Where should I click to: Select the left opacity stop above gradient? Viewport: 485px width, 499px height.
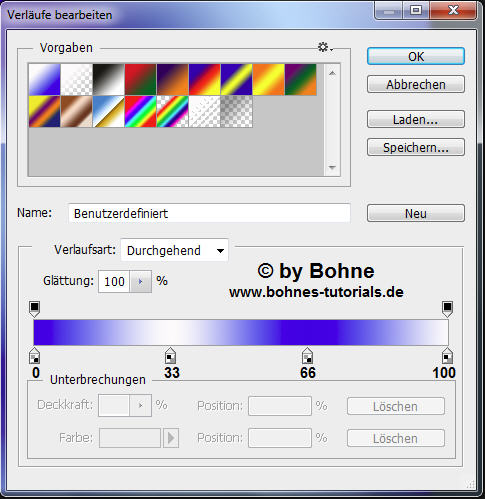coord(34,309)
